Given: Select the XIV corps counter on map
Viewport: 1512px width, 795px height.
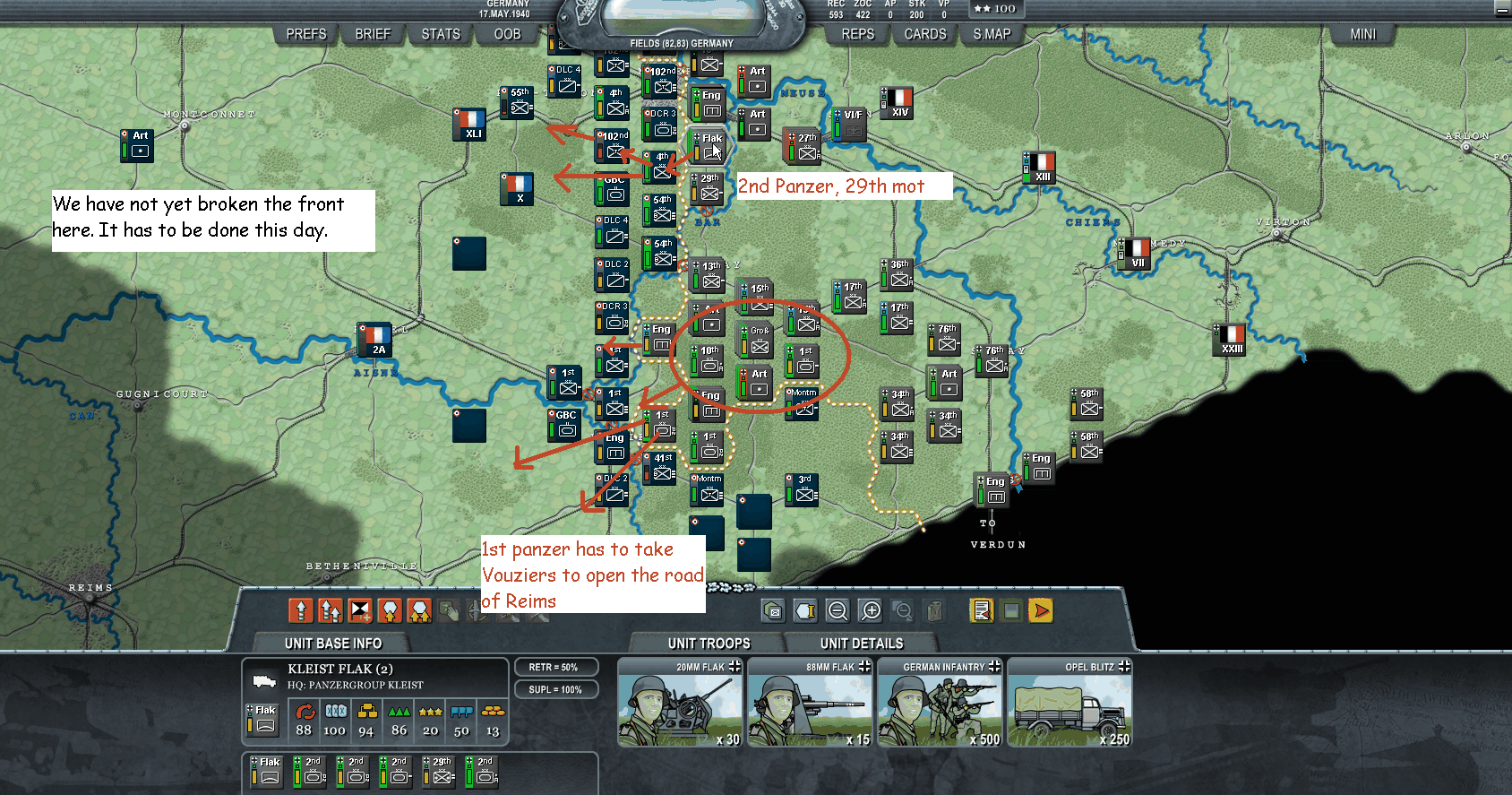Looking at the screenshot, I should coord(897,103).
